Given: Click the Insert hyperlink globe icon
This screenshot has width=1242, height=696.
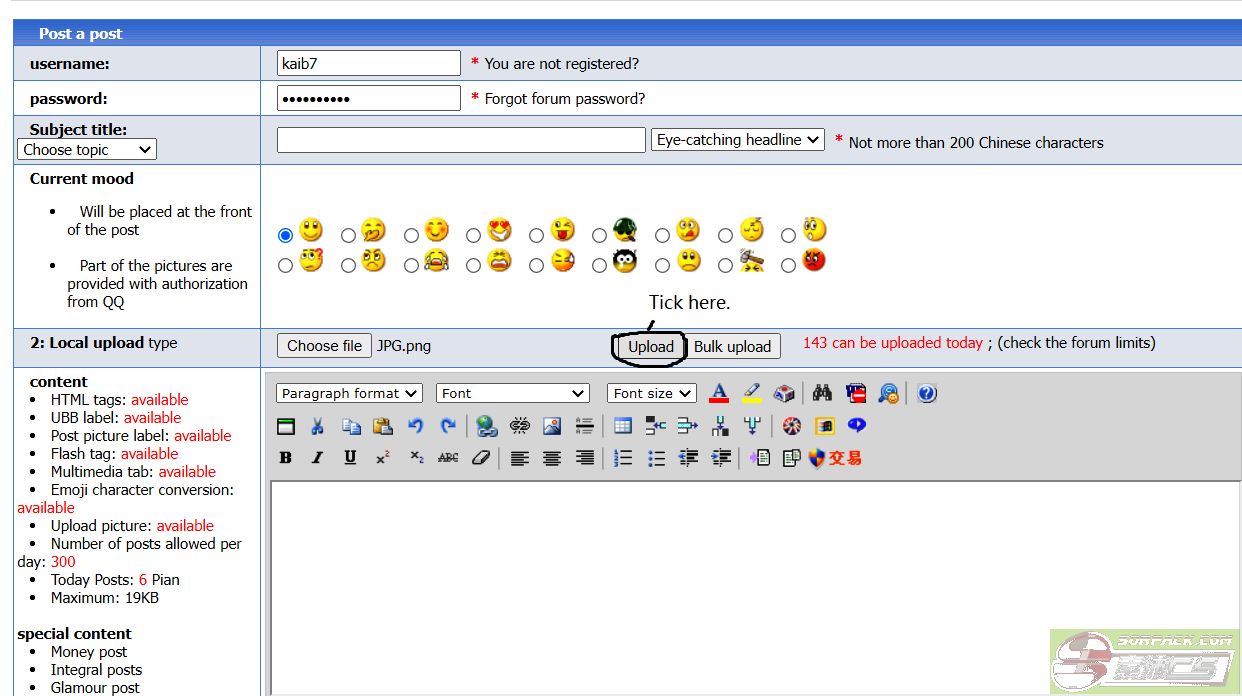Looking at the screenshot, I should (x=487, y=426).
